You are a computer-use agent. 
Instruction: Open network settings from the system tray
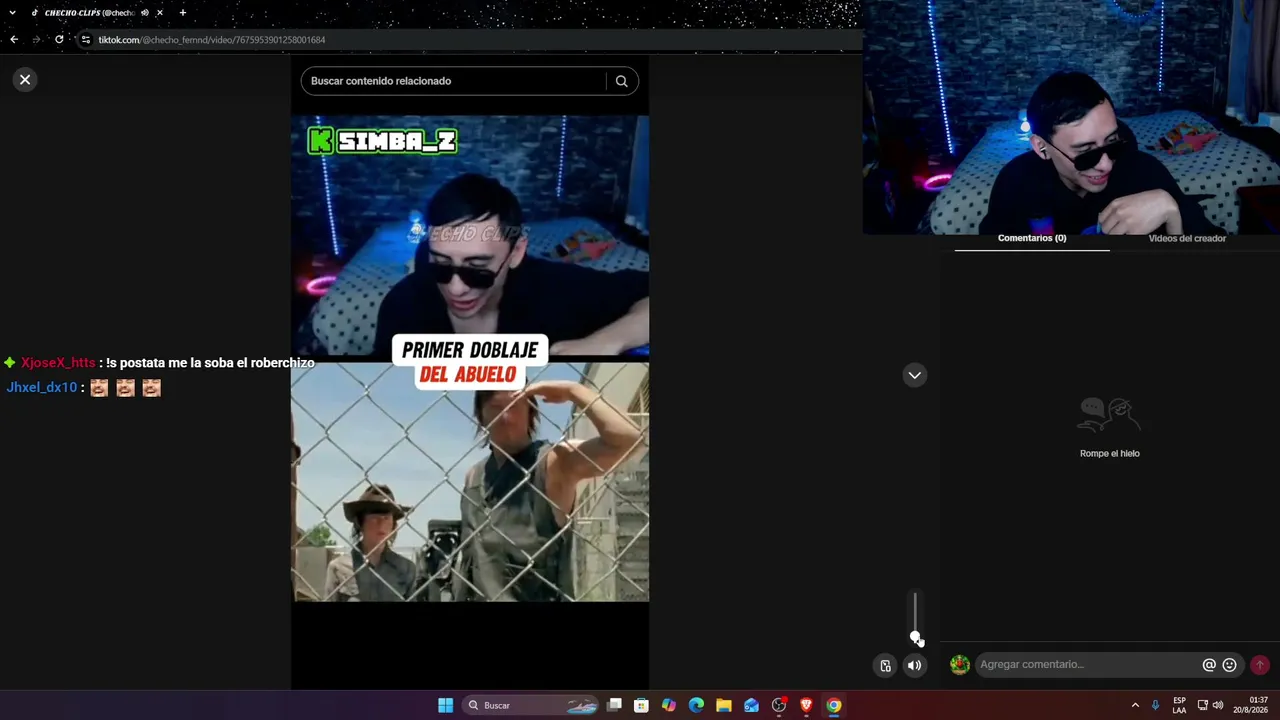(1203, 705)
